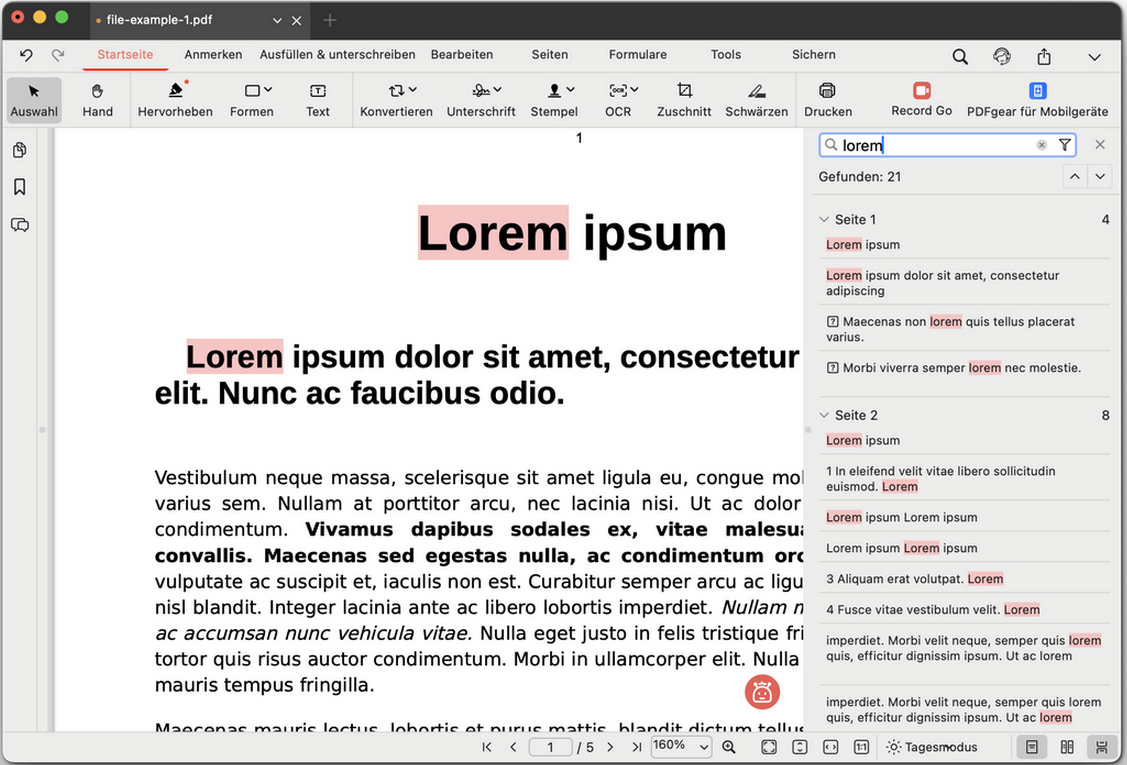Activate the Schwärzen redaction tool
The height and width of the screenshot is (765, 1127).
point(756,98)
